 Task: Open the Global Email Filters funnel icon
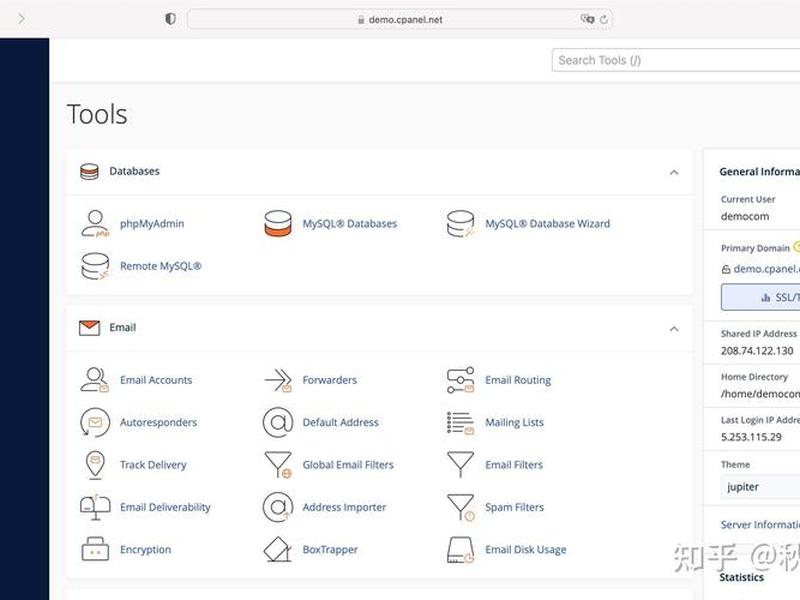tap(278, 464)
